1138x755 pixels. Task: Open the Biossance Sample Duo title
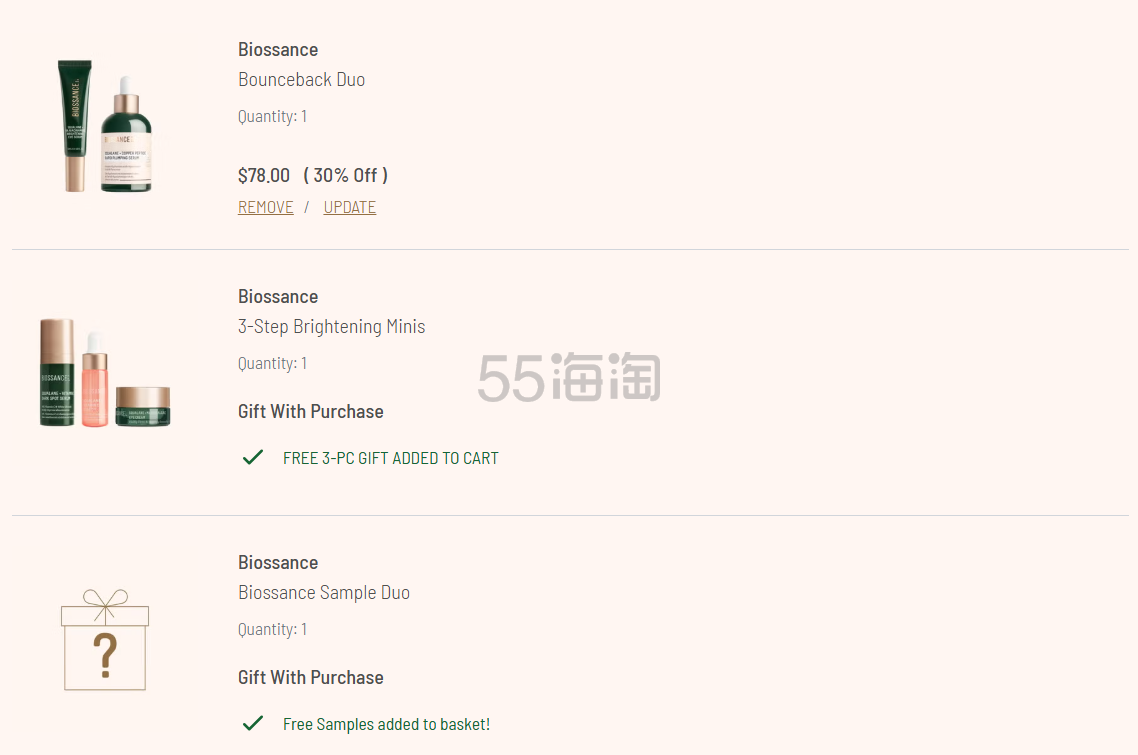pos(323,592)
